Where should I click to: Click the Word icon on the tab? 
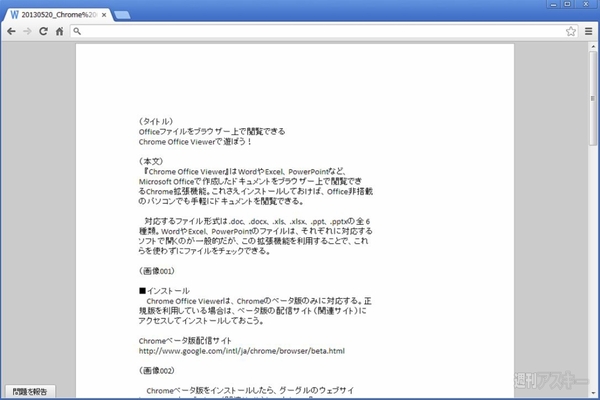15,15
